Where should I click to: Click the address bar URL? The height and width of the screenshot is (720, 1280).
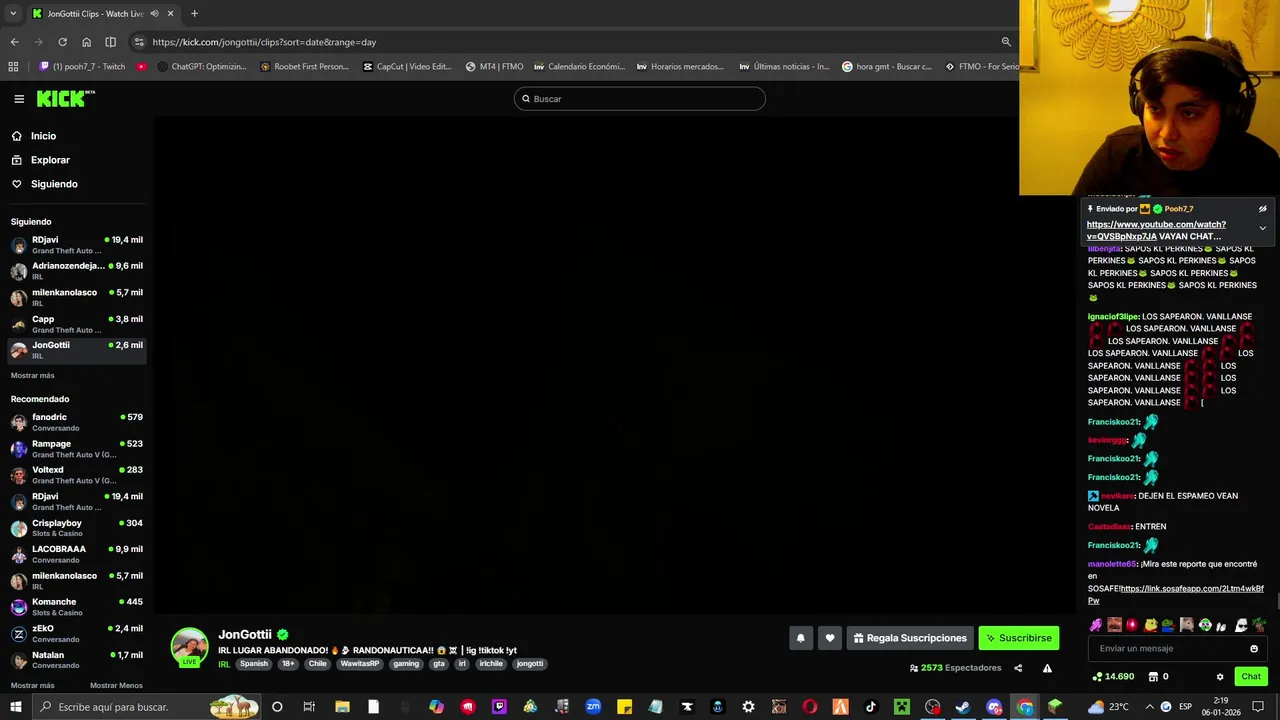(x=264, y=42)
